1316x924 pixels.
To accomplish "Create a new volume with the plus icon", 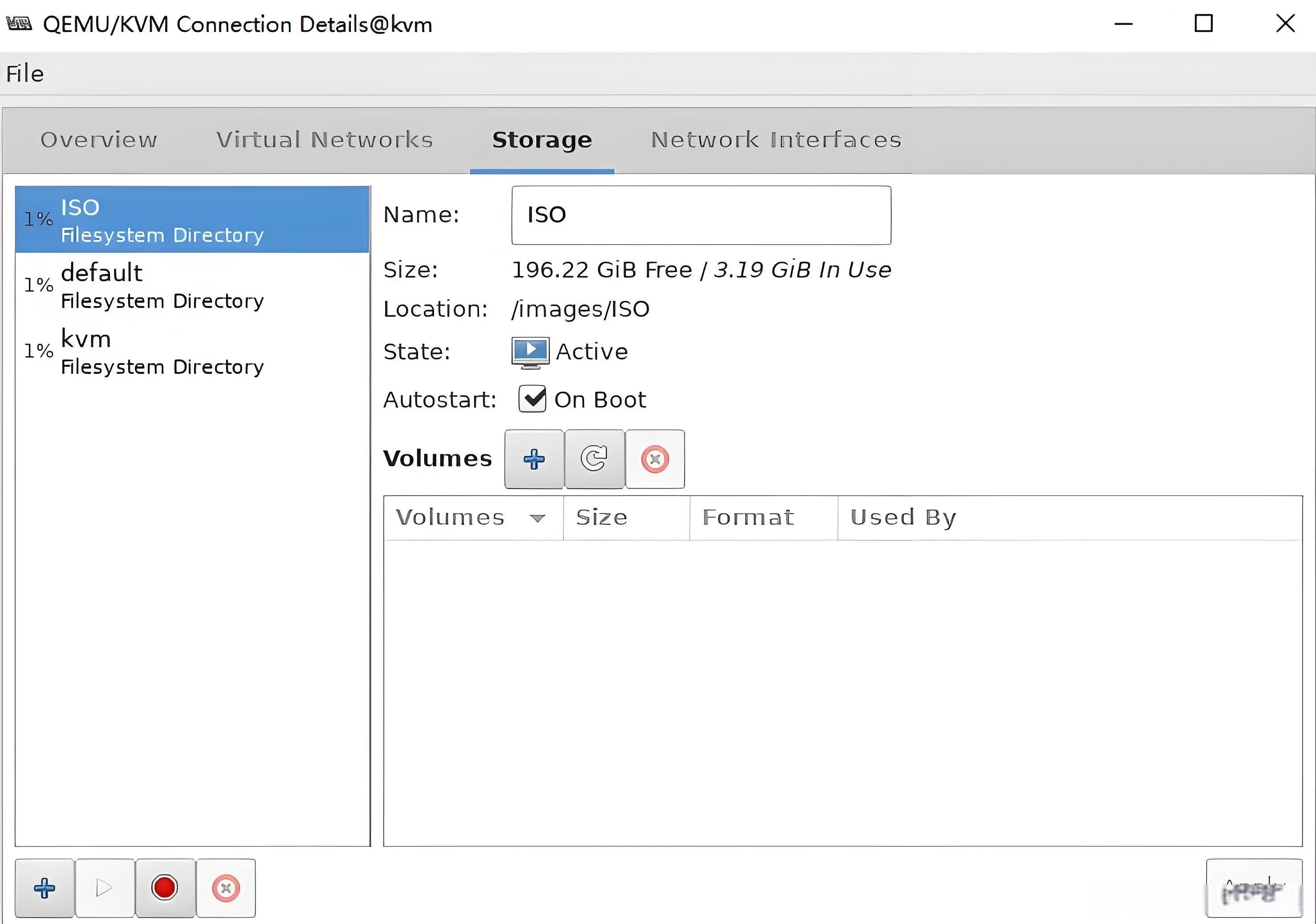I will (534, 459).
